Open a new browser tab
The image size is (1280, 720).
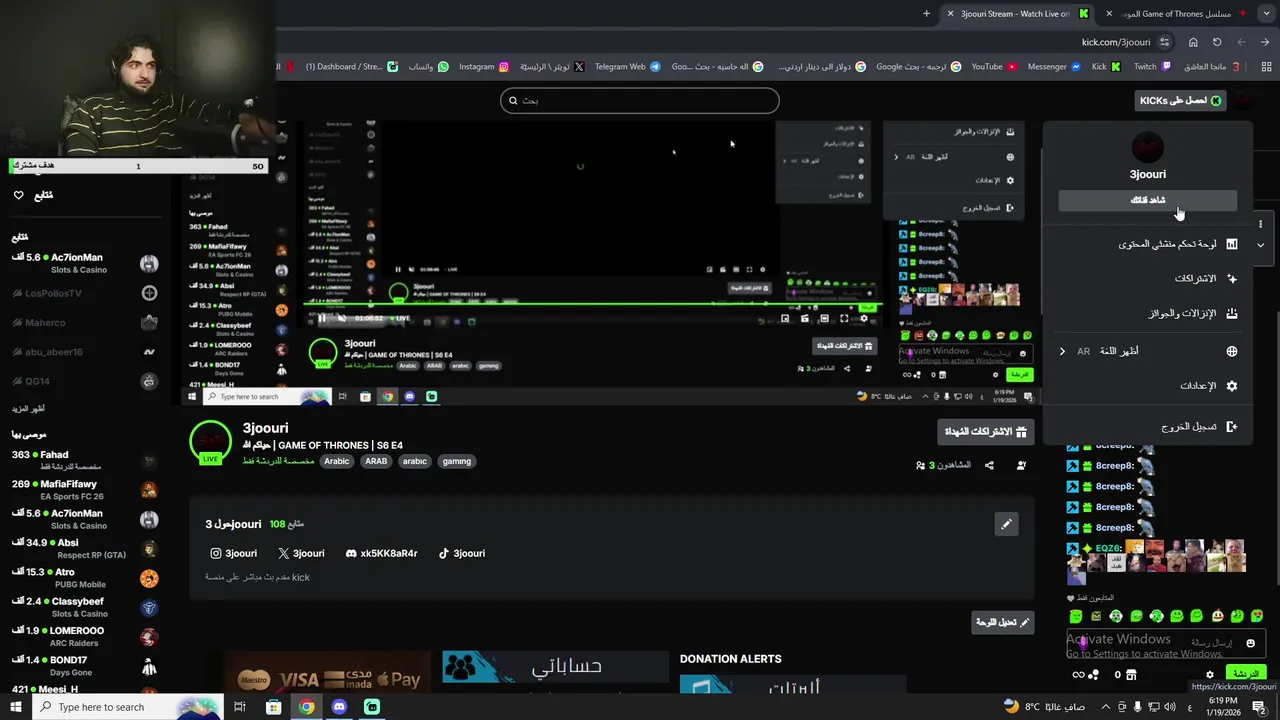pyautogui.click(x=926, y=14)
